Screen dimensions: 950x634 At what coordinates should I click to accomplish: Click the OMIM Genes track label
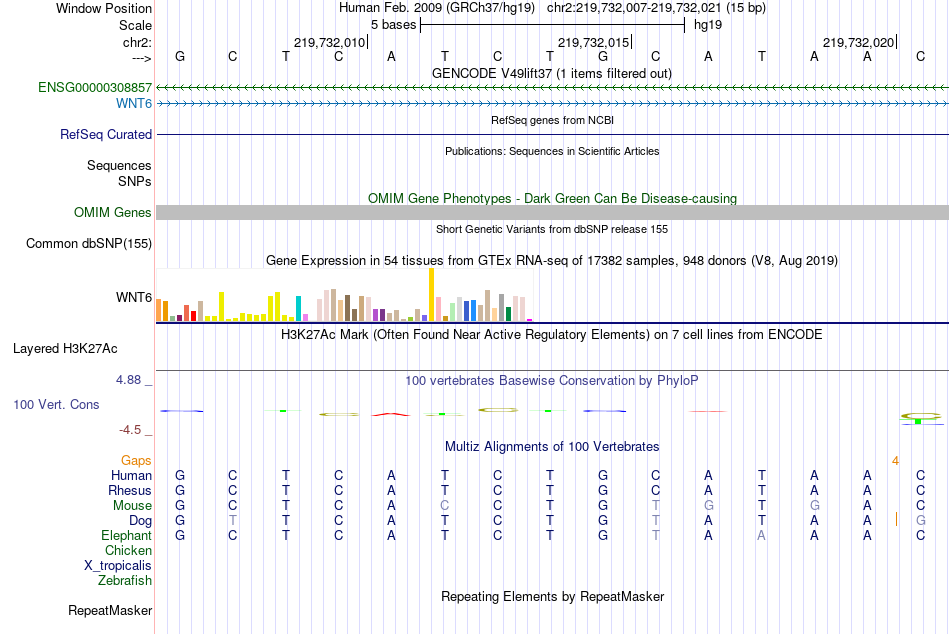(113, 212)
